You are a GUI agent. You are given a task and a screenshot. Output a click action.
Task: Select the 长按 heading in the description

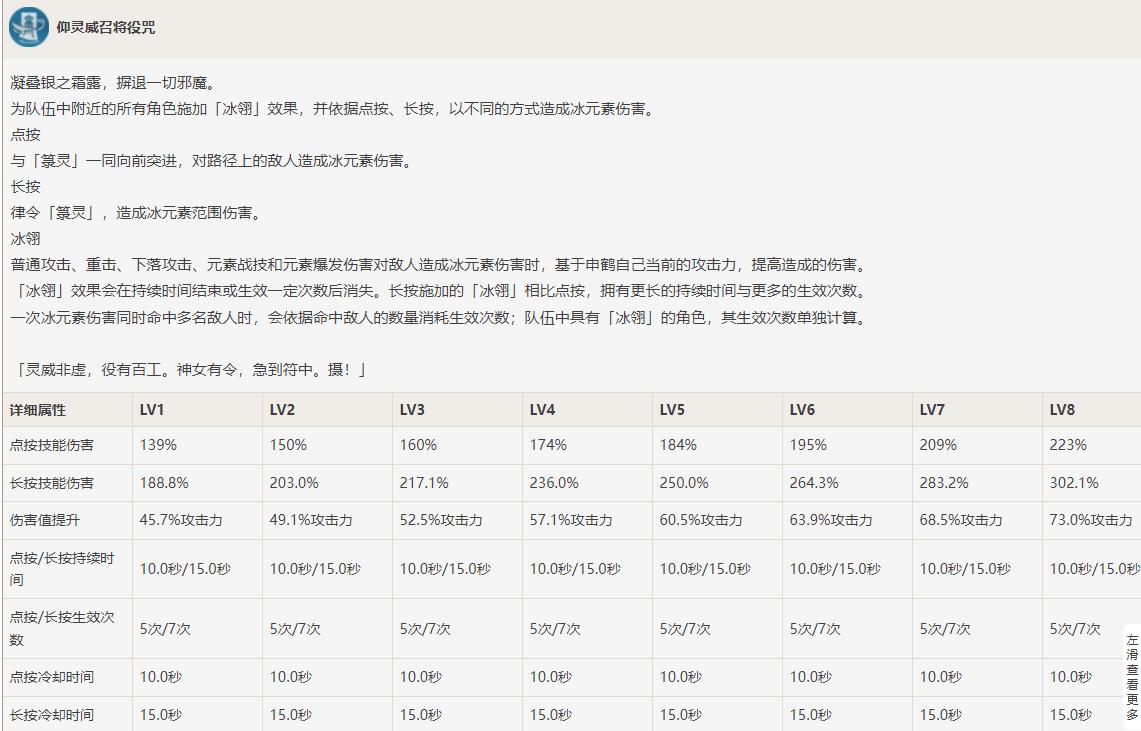point(25,187)
